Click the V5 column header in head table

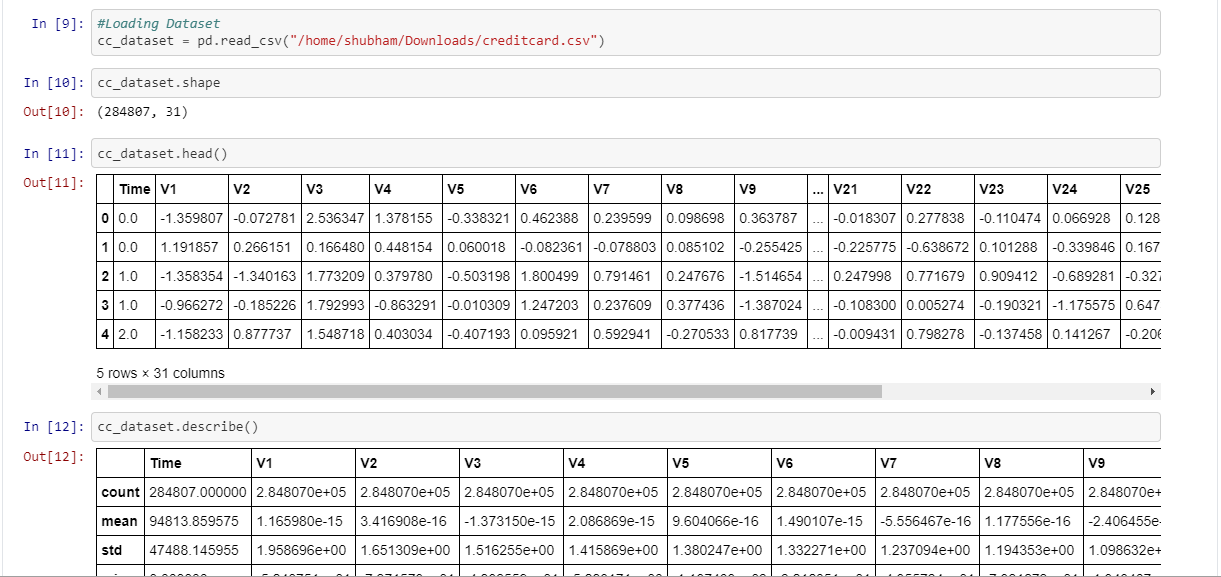(x=456, y=189)
